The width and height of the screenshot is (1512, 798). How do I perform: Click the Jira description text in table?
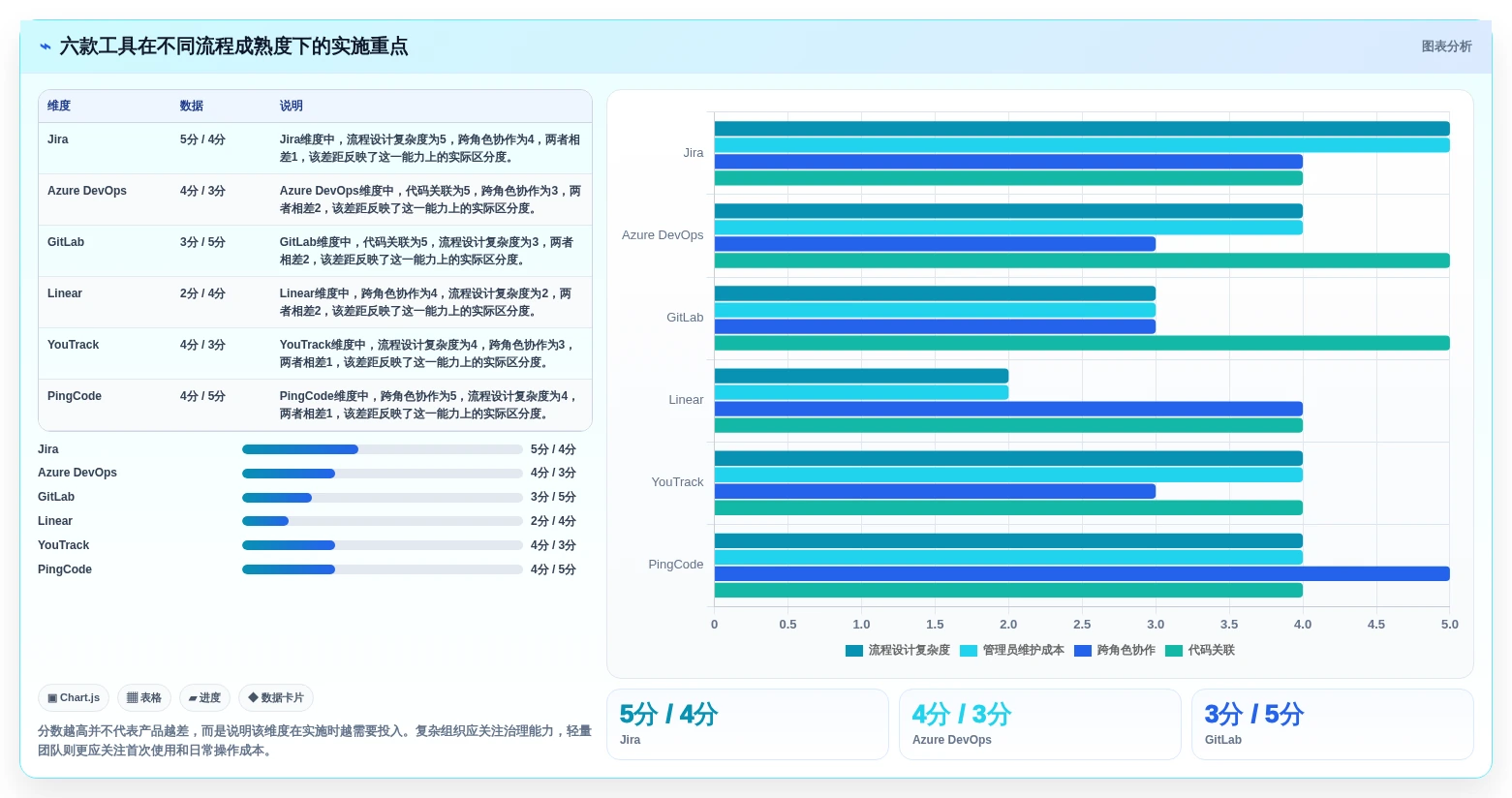430,148
